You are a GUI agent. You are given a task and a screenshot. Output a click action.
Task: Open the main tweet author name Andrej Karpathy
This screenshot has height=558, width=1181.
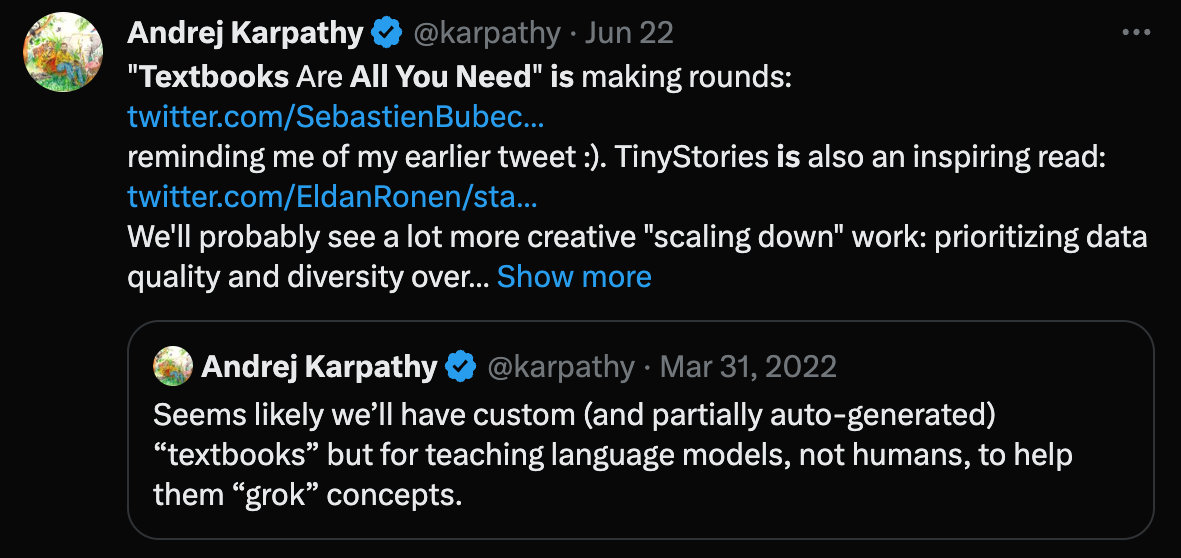(246, 33)
